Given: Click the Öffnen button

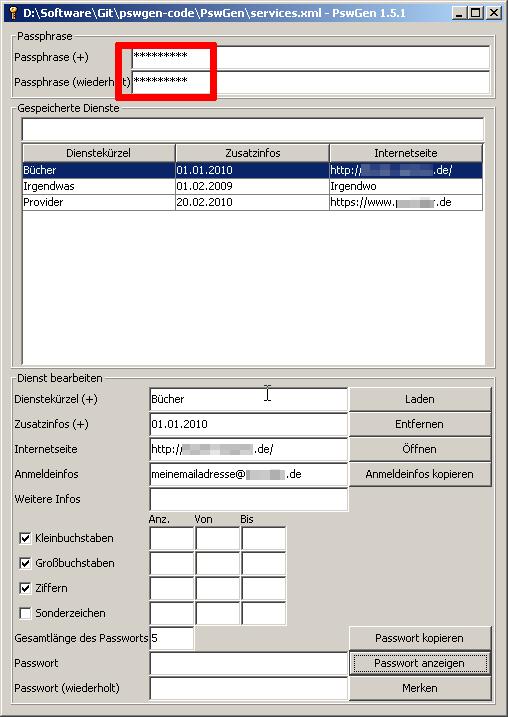Looking at the screenshot, I should pyautogui.click(x=420, y=449).
